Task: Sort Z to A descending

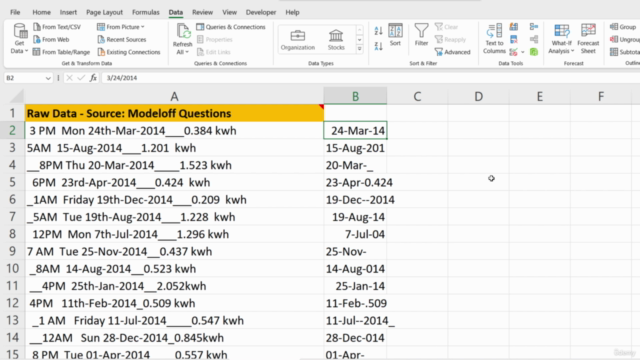Action: click(378, 46)
